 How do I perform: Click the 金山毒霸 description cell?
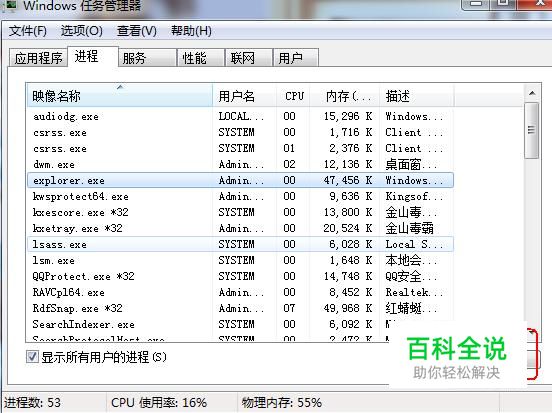(x=409, y=228)
